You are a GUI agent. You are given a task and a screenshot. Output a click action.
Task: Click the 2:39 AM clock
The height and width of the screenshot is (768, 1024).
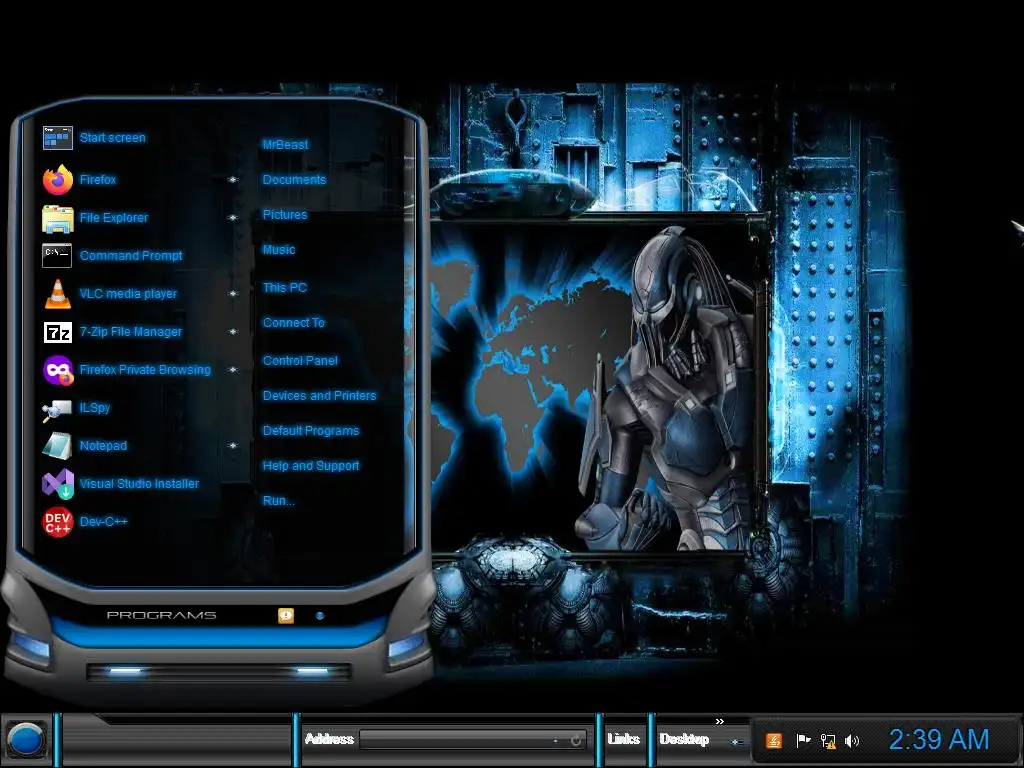click(938, 740)
